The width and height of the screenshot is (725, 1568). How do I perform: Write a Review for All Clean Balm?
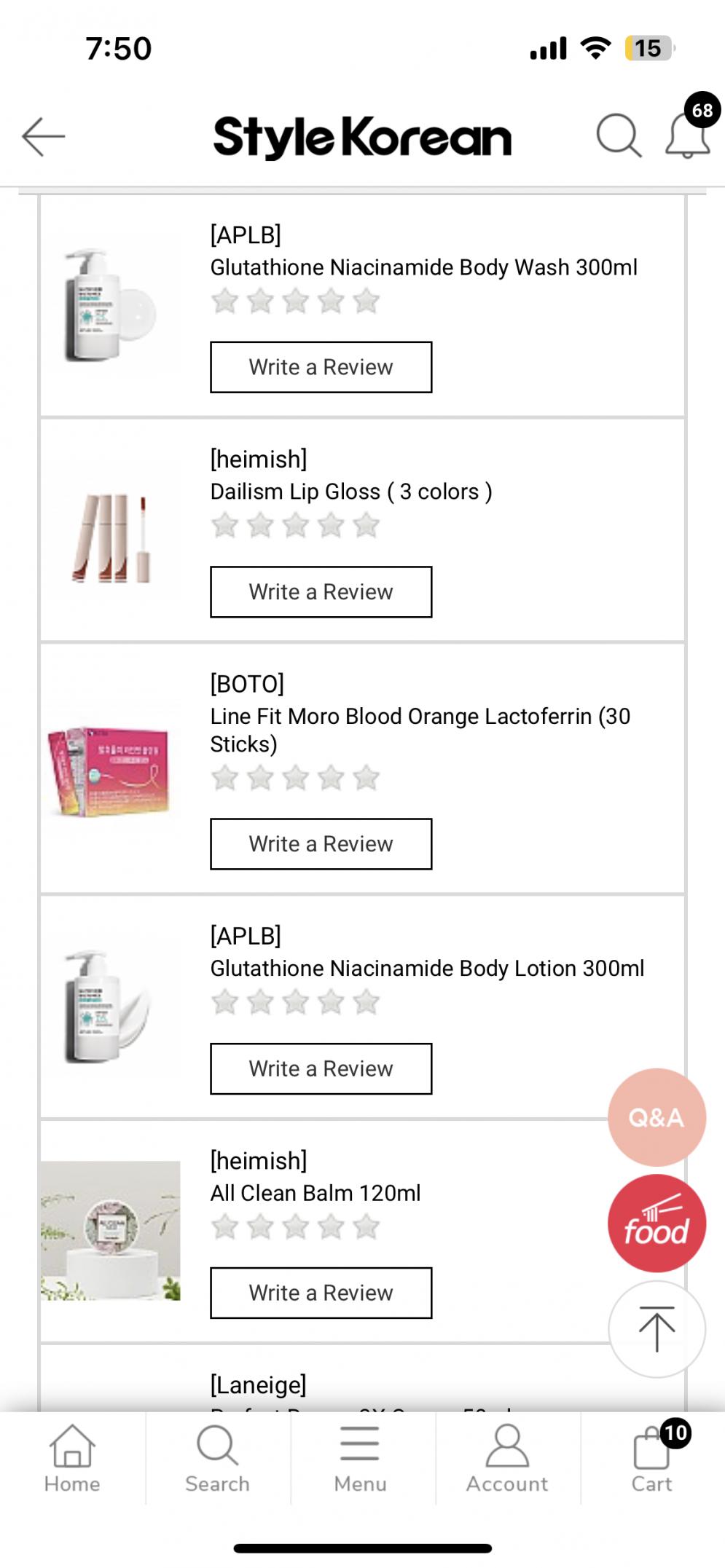tap(321, 1293)
